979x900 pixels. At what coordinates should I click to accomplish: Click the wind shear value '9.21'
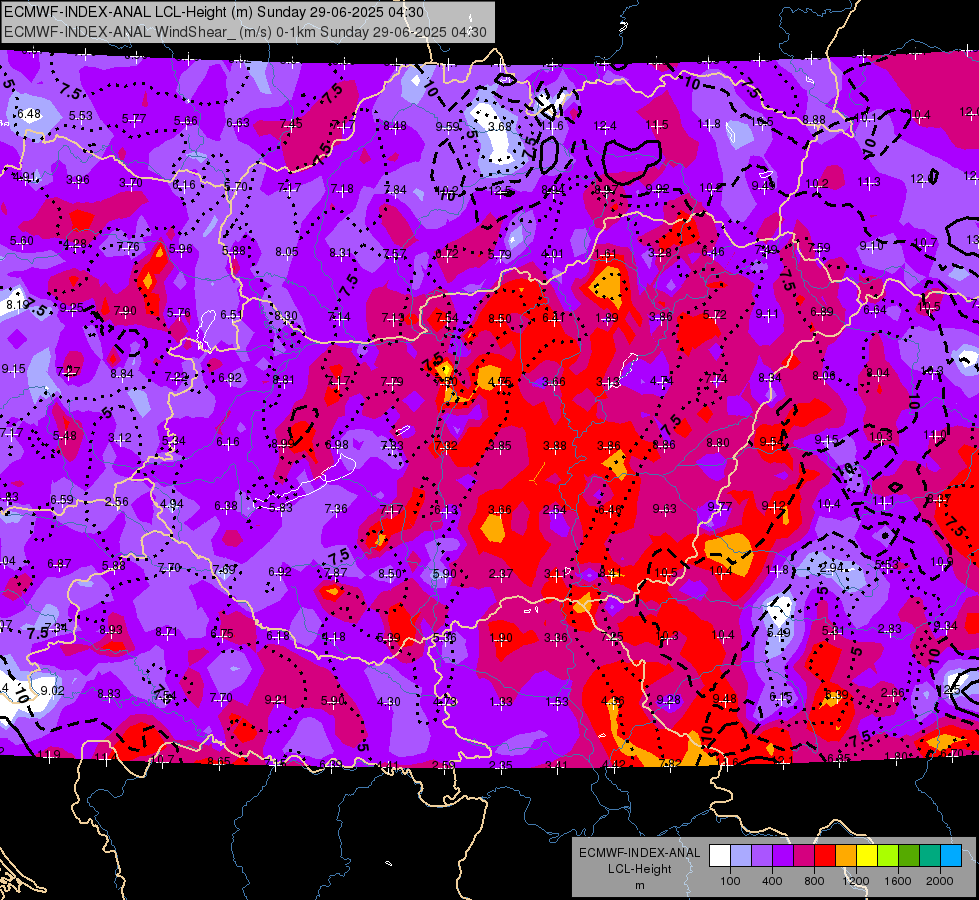point(276,700)
